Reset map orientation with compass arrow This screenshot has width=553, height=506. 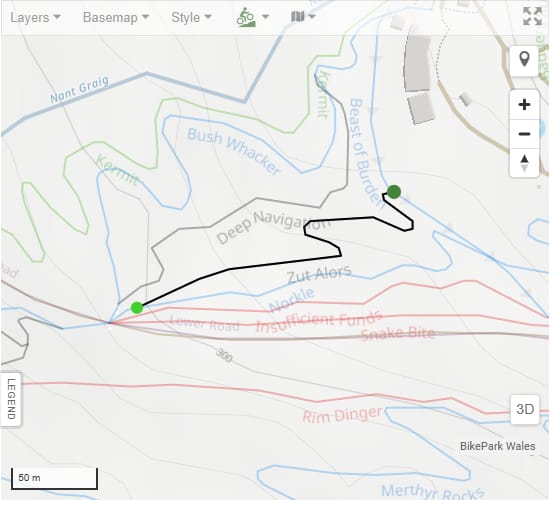point(524,163)
